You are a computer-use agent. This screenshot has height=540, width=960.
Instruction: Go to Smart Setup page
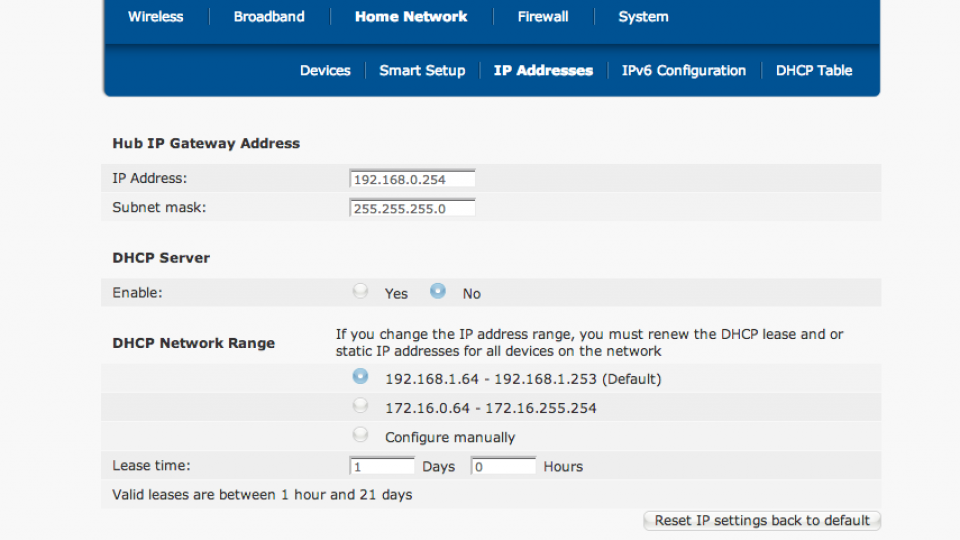422,71
